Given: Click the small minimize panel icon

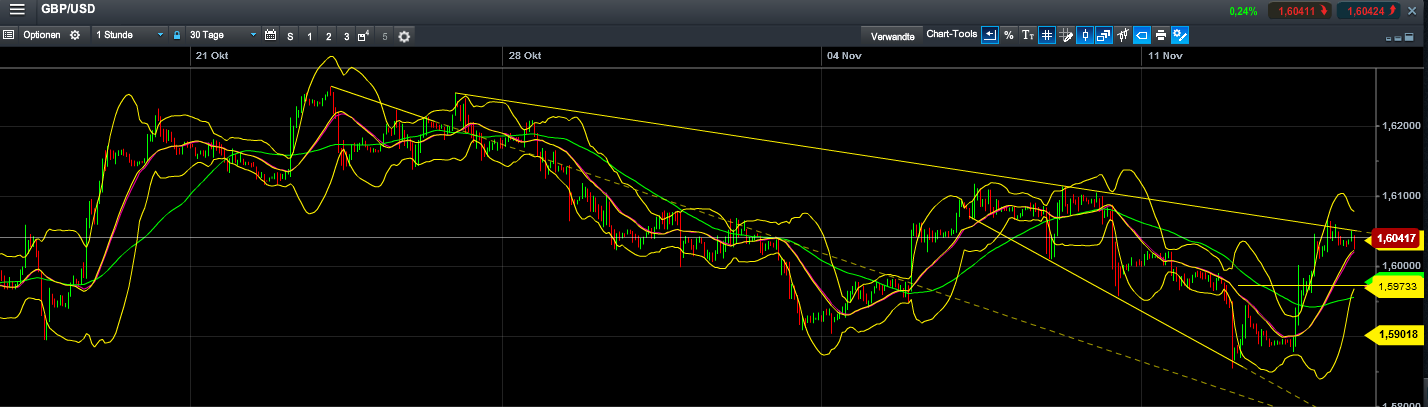Looking at the screenshot, I should (x=1389, y=38).
